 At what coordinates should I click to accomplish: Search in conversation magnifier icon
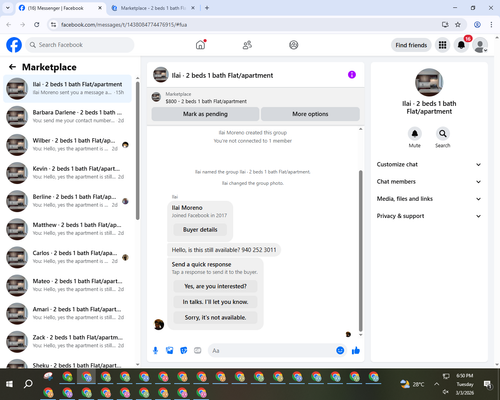pyautogui.click(x=443, y=134)
